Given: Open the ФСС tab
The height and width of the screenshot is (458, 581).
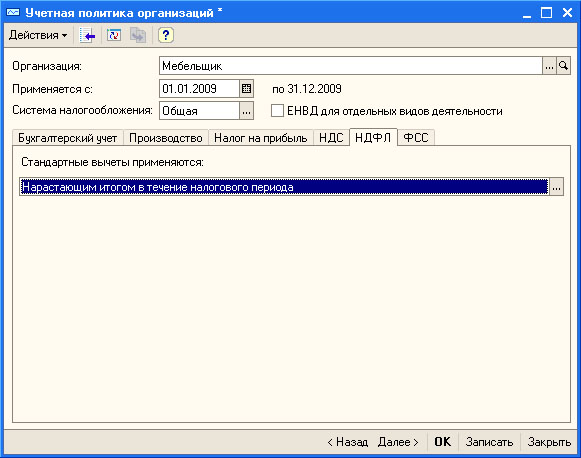Looking at the screenshot, I should click(416, 138).
